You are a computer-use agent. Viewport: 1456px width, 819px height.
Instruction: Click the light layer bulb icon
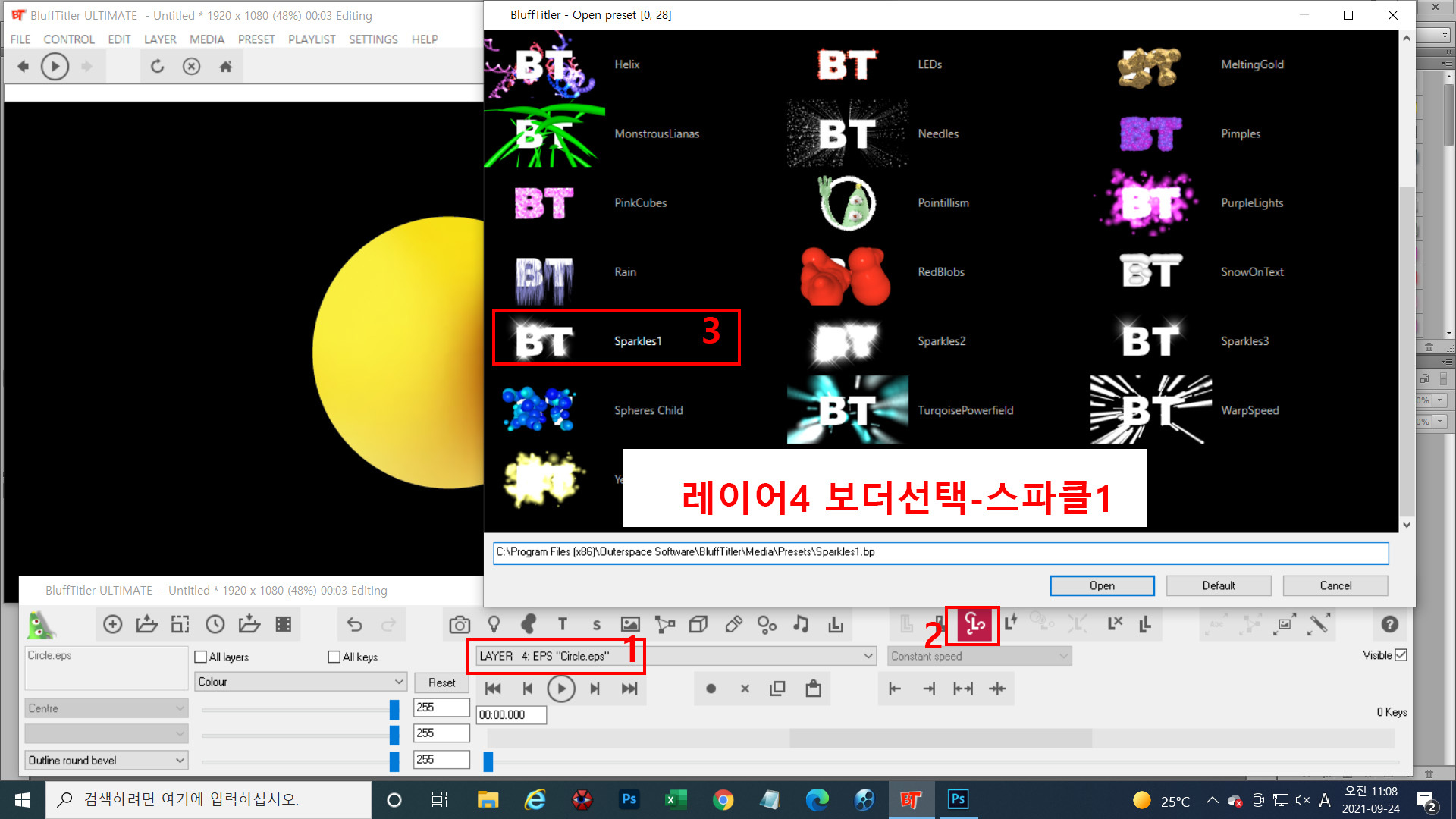[494, 624]
